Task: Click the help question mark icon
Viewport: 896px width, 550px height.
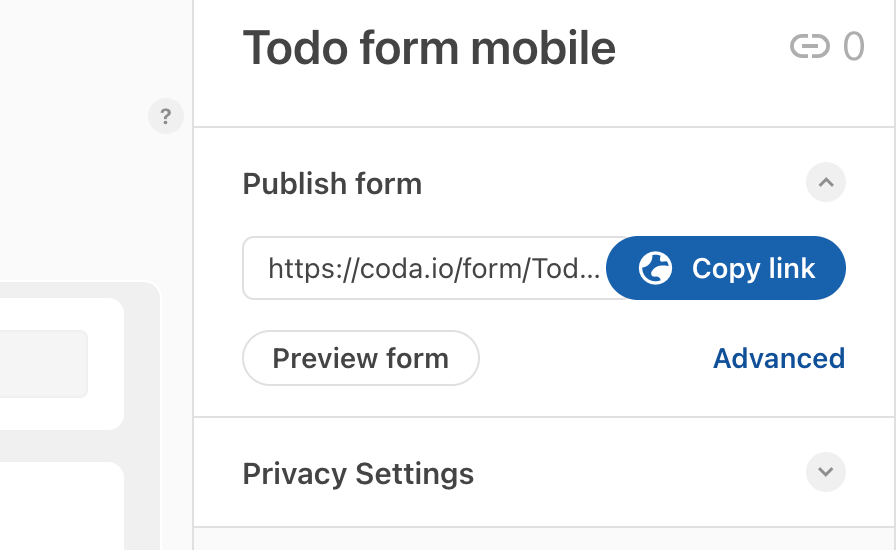Action: click(x=166, y=116)
